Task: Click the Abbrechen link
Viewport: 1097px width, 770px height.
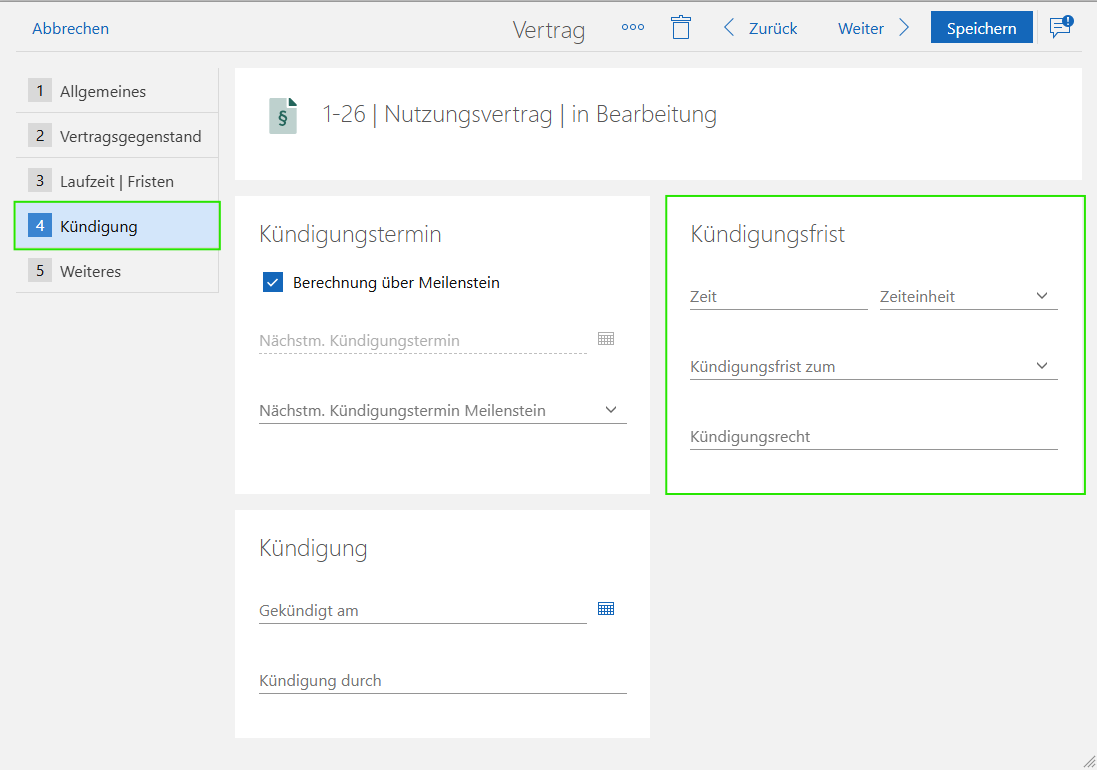Action: click(x=71, y=29)
